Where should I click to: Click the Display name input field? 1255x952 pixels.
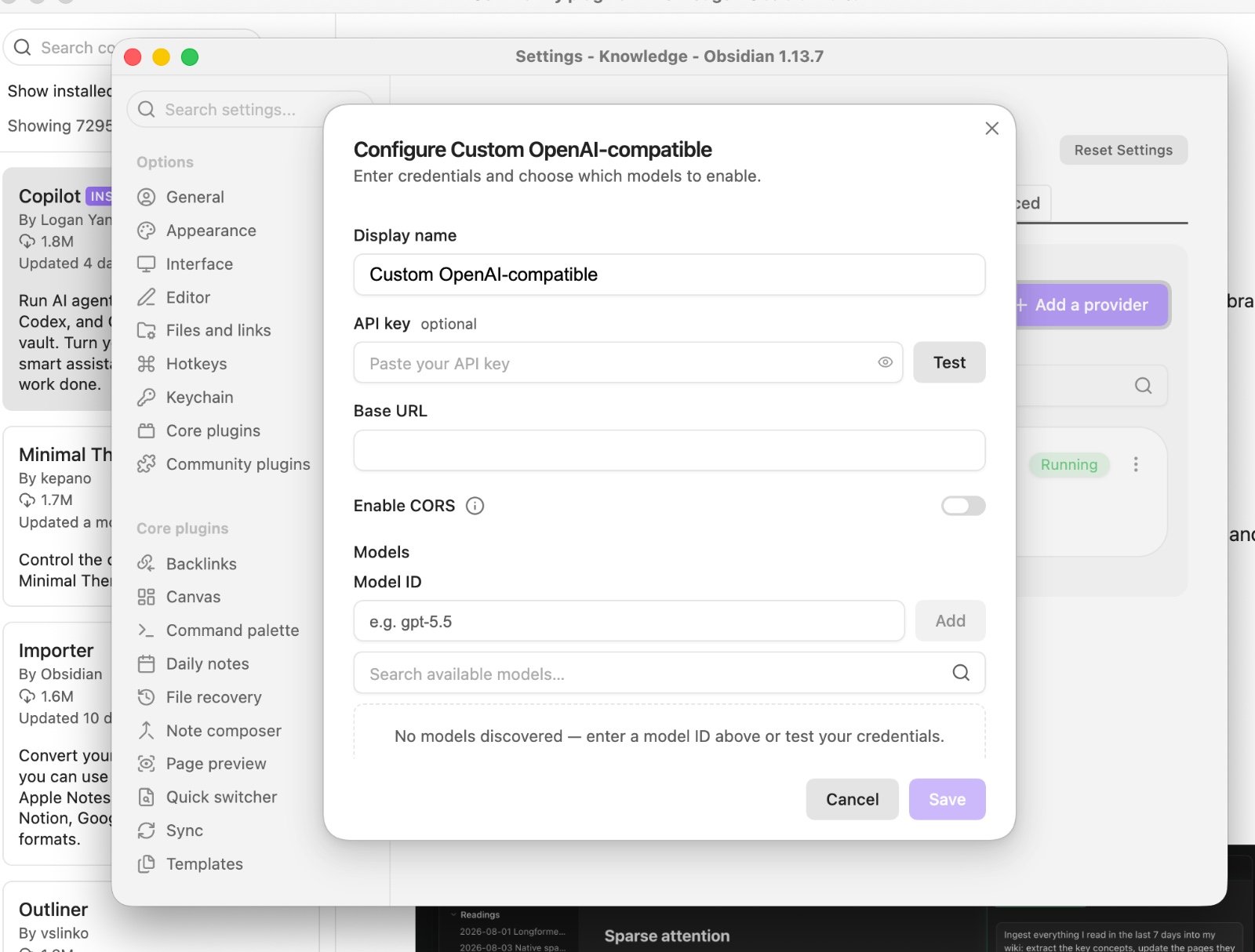(x=669, y=274)
